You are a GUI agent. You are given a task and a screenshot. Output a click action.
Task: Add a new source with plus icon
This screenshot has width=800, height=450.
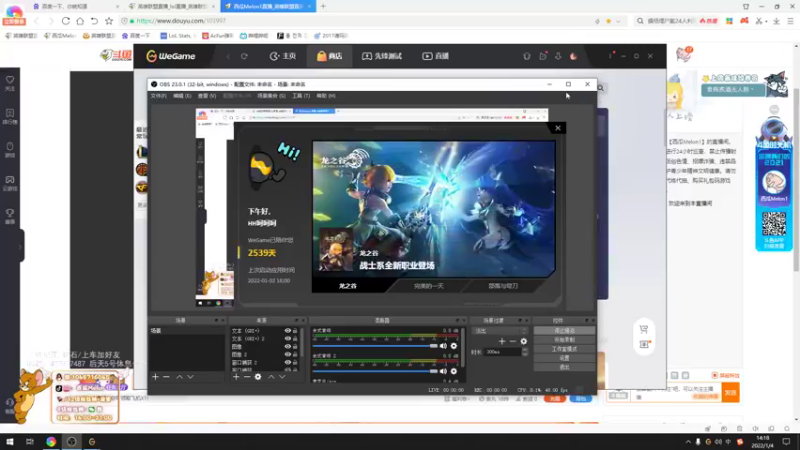[x=236, y=377]
